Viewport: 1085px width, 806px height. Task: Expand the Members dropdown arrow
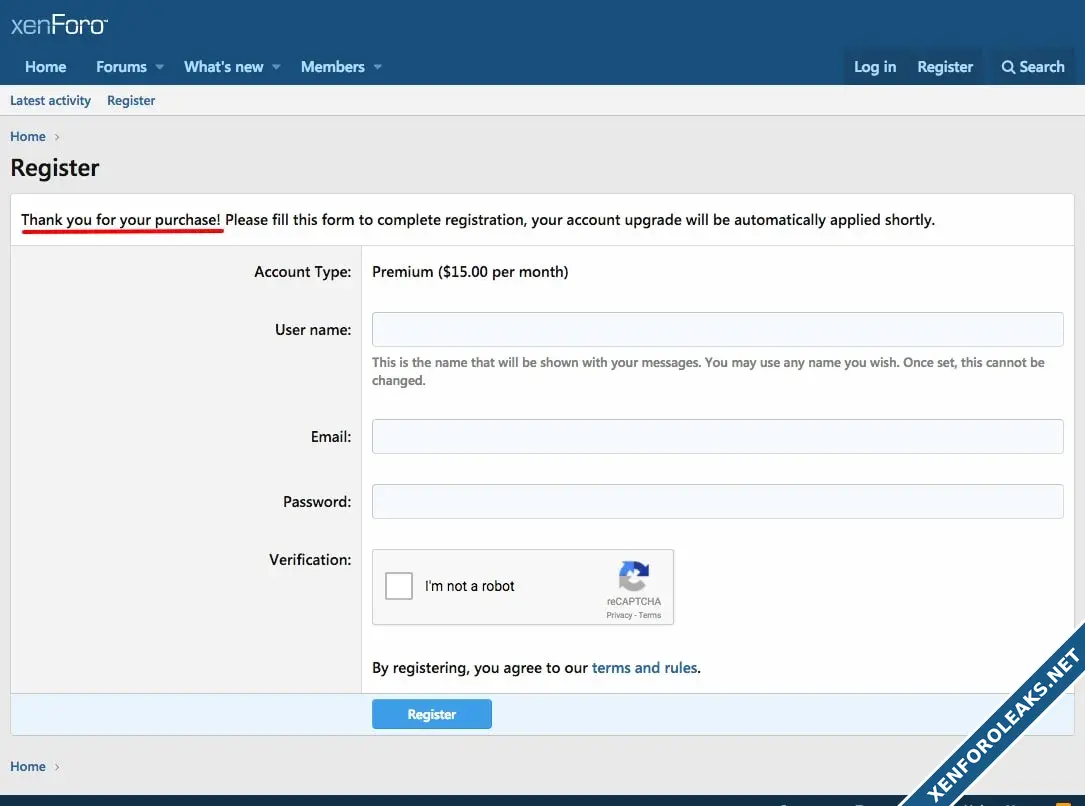point(378,67)
